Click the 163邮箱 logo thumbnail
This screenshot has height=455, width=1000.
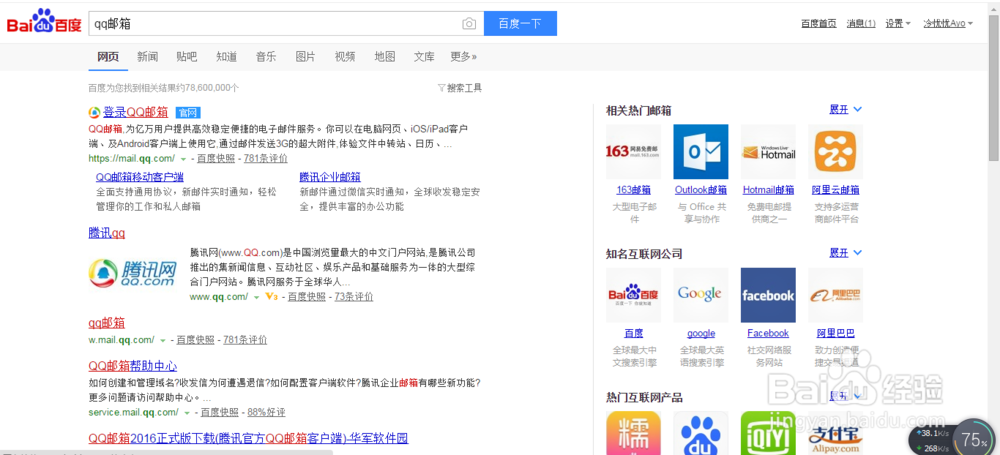click(x=633, y=151)
